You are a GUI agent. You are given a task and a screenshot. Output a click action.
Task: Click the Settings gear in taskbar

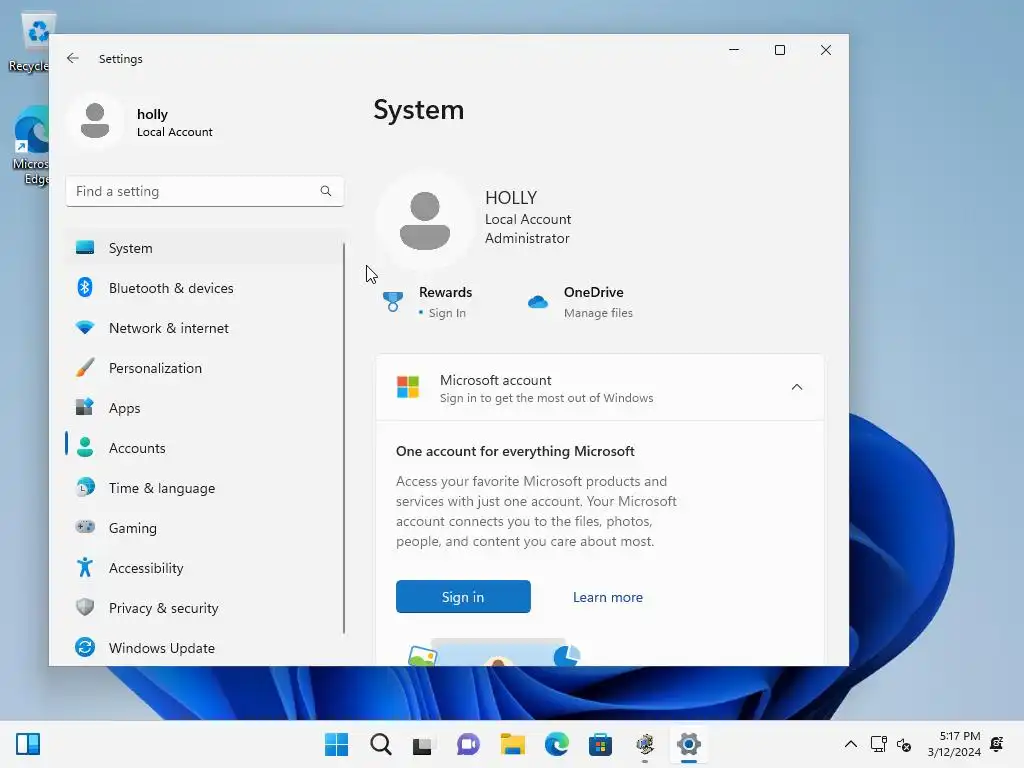tap(688, 744)
